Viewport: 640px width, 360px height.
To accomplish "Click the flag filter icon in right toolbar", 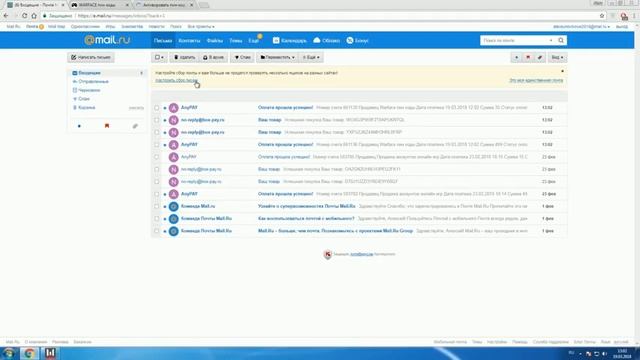I will coord(528,58).
